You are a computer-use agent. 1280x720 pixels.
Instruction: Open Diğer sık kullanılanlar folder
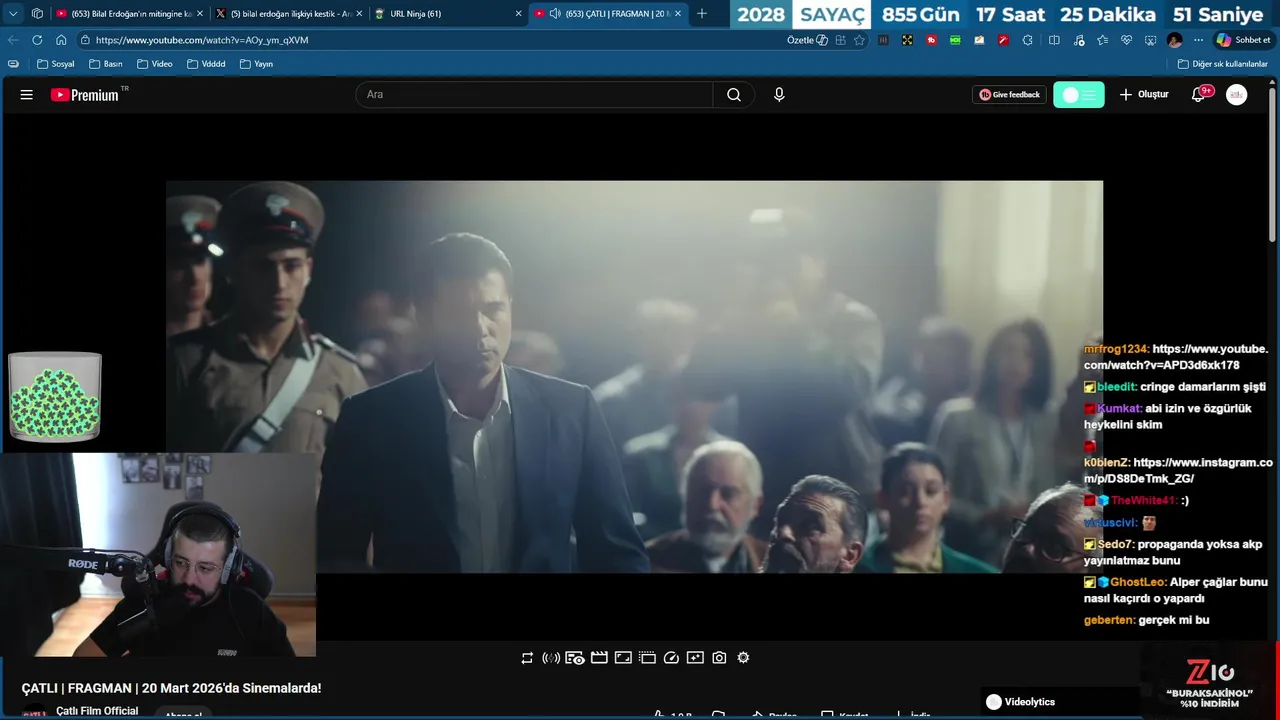coord(1222,64)
